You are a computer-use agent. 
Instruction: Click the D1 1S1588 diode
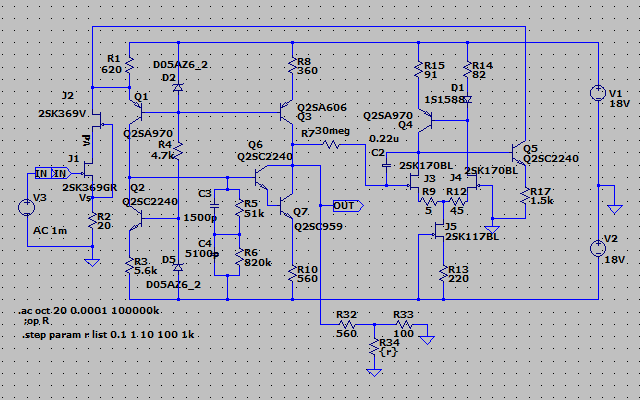[x=467, y=99]
